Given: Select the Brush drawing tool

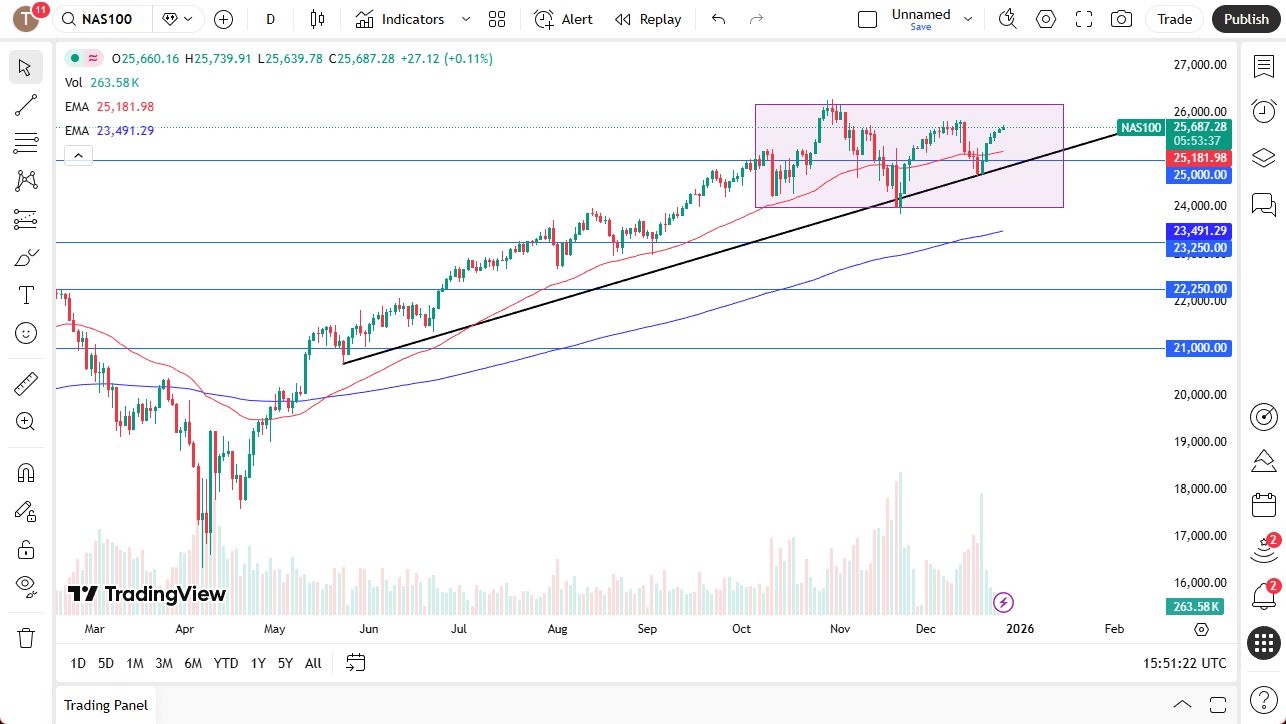Looking at the screenshot, I should click(x=25, y=257).
